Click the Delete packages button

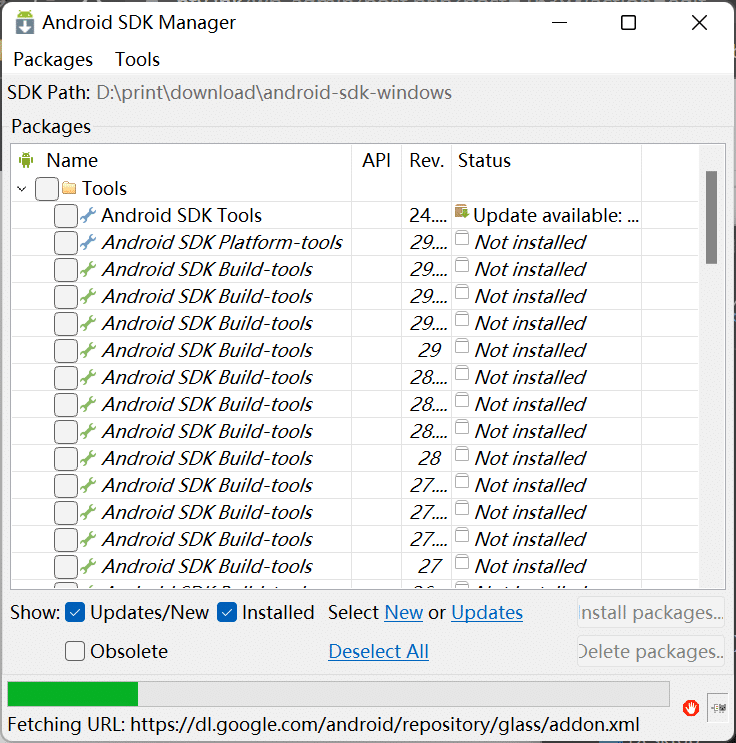(651, 652)
